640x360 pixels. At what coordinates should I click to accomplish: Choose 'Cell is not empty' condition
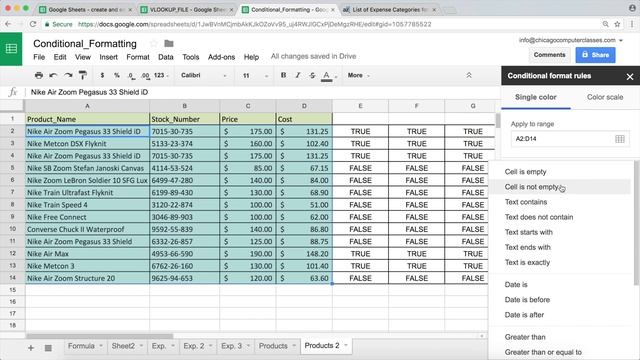(561, 187)
